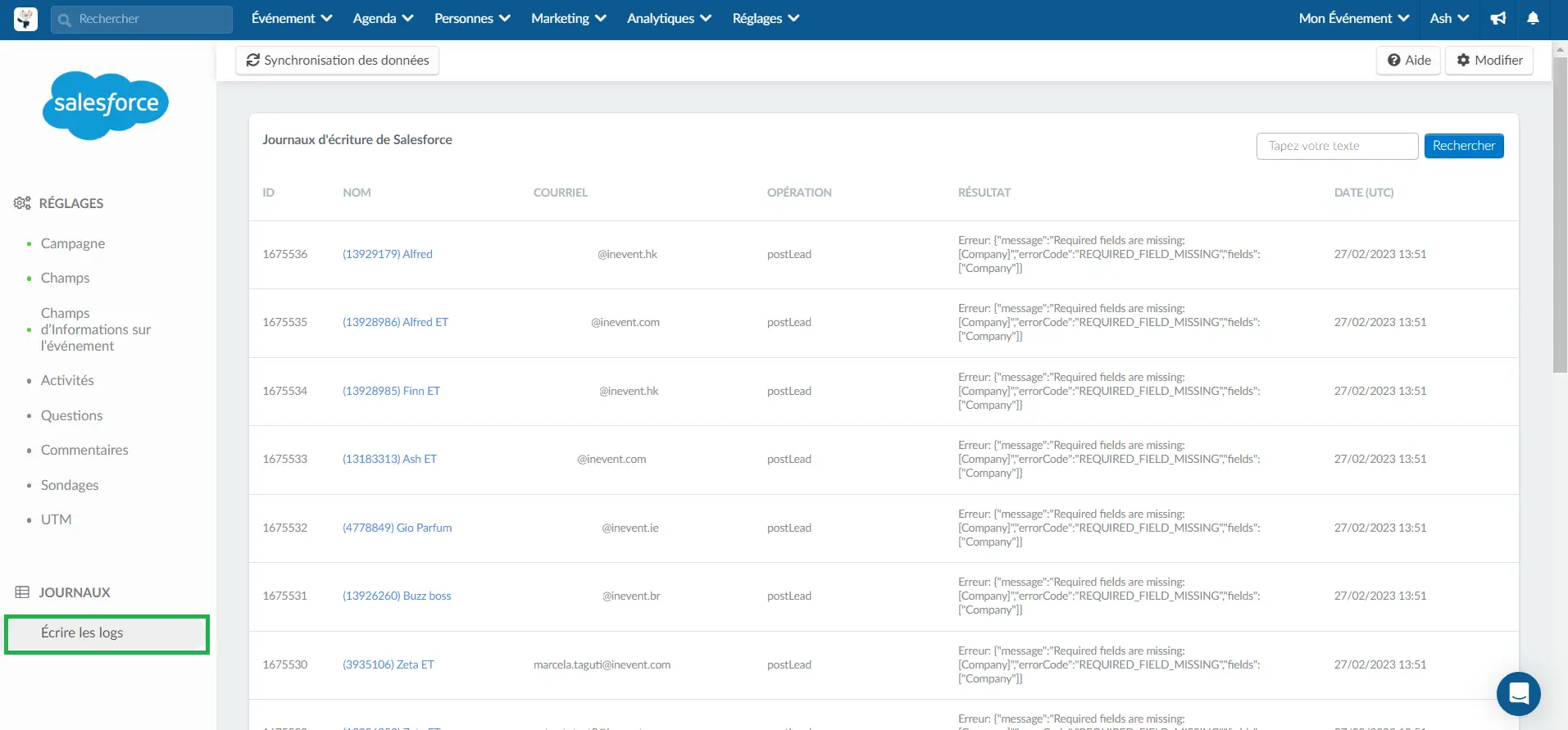Image resolution: width=1568 pixels, height=730 pixels.
Task: Open the (13928986) Alfred ET record
Action: (x=395, y=322)
